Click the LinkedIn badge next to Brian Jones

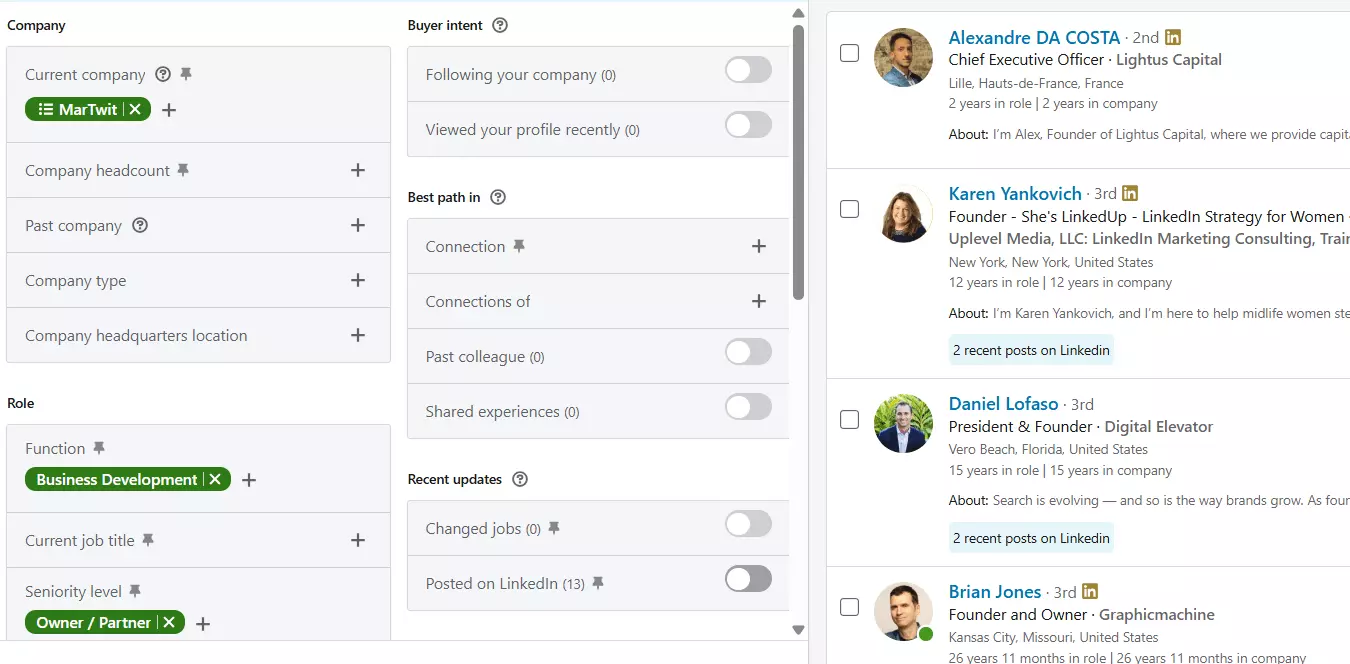1089,592
